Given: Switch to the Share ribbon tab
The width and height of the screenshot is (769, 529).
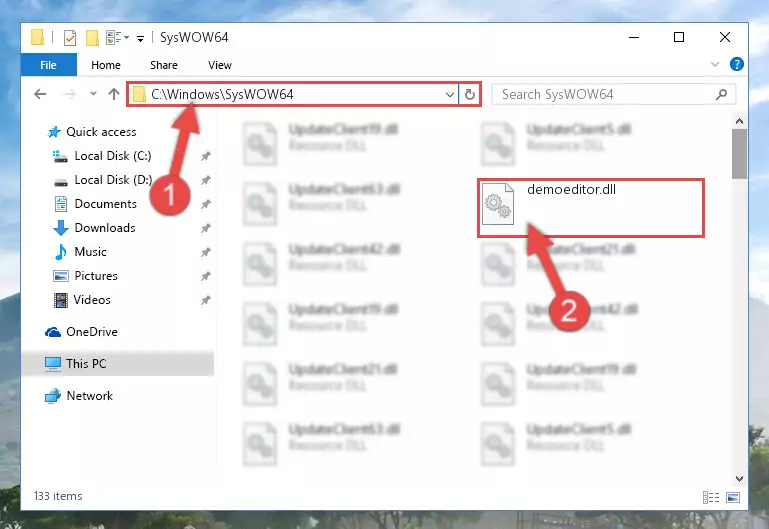Looking at the screenshot, I should 164,65.
